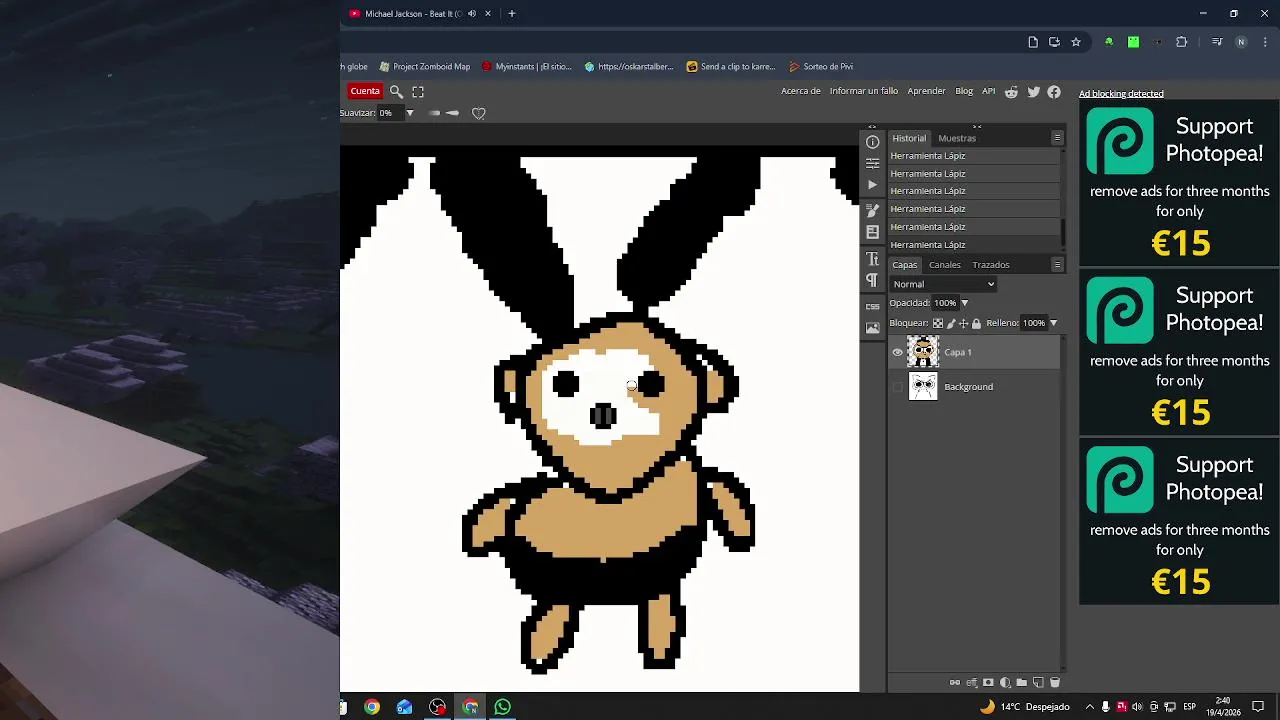This screenshot has width=1280, height=720.
Task: Open the Capas panel menu
Action: (x=1057, y=265)
